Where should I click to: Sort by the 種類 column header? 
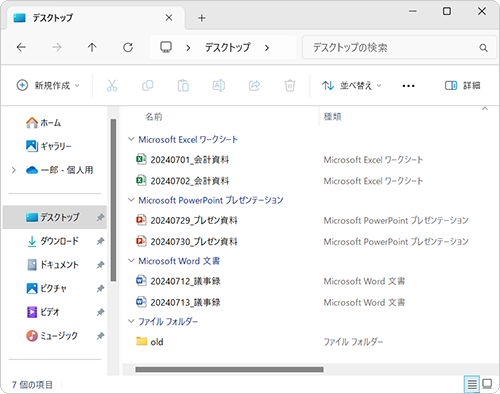click(x=332, y=117)
